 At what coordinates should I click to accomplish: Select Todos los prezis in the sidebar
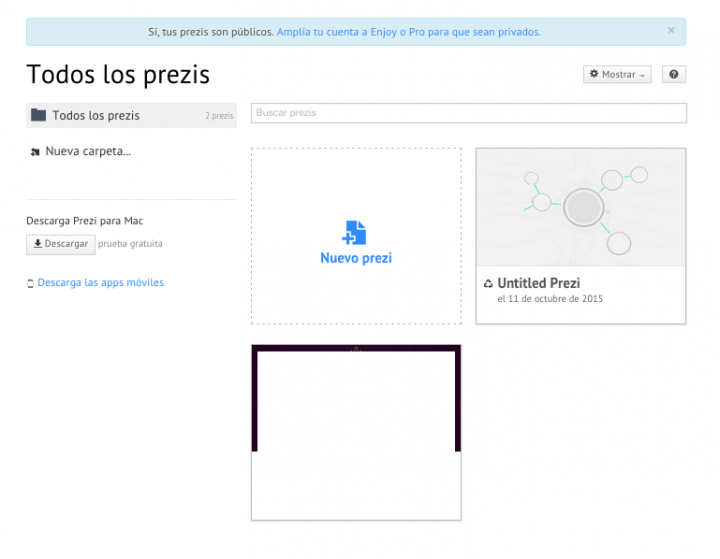pyautogui.click(x=96, y=116)
